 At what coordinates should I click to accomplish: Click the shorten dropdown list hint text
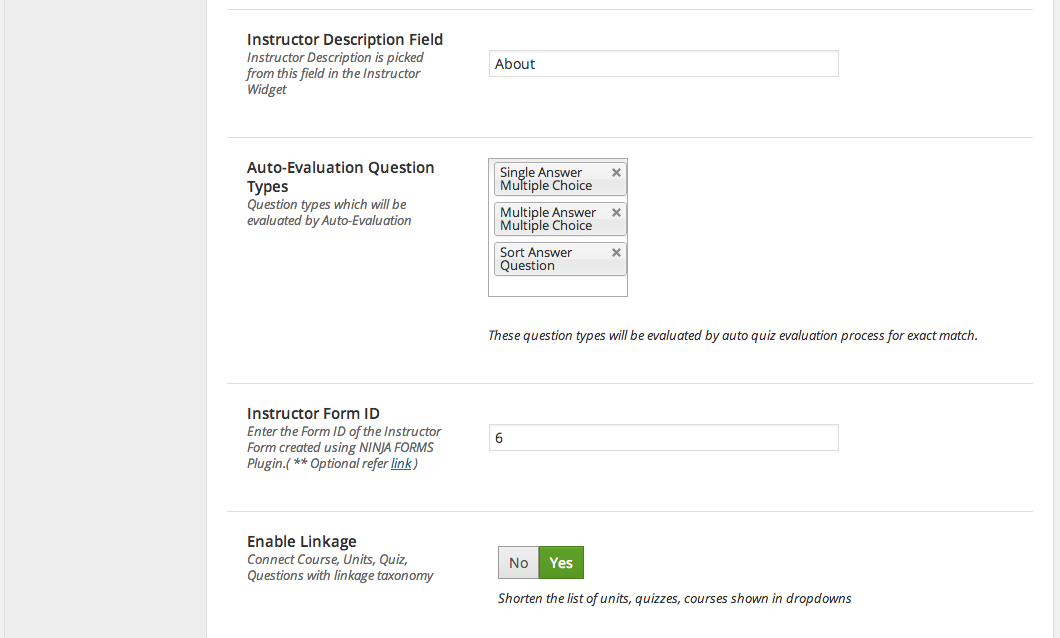click(675, 599)
